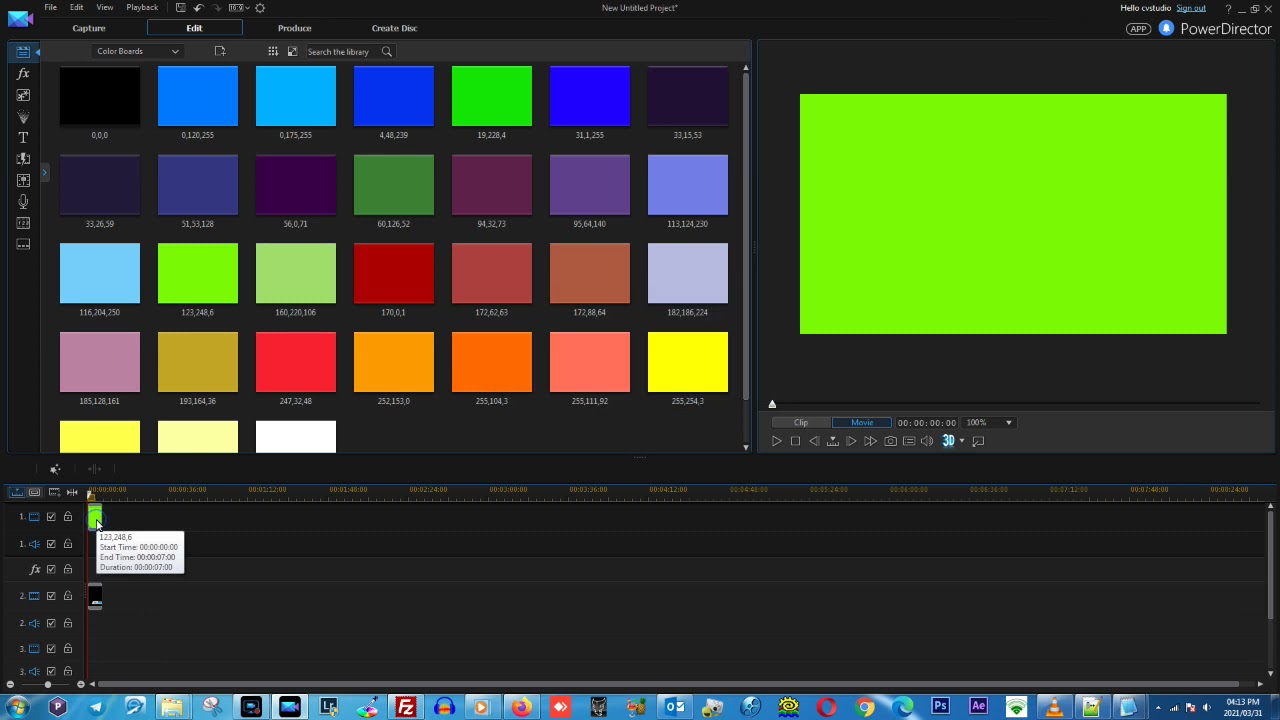
Task: Disable audio track 1 checkbox
Action: click(x=51, y=544)
